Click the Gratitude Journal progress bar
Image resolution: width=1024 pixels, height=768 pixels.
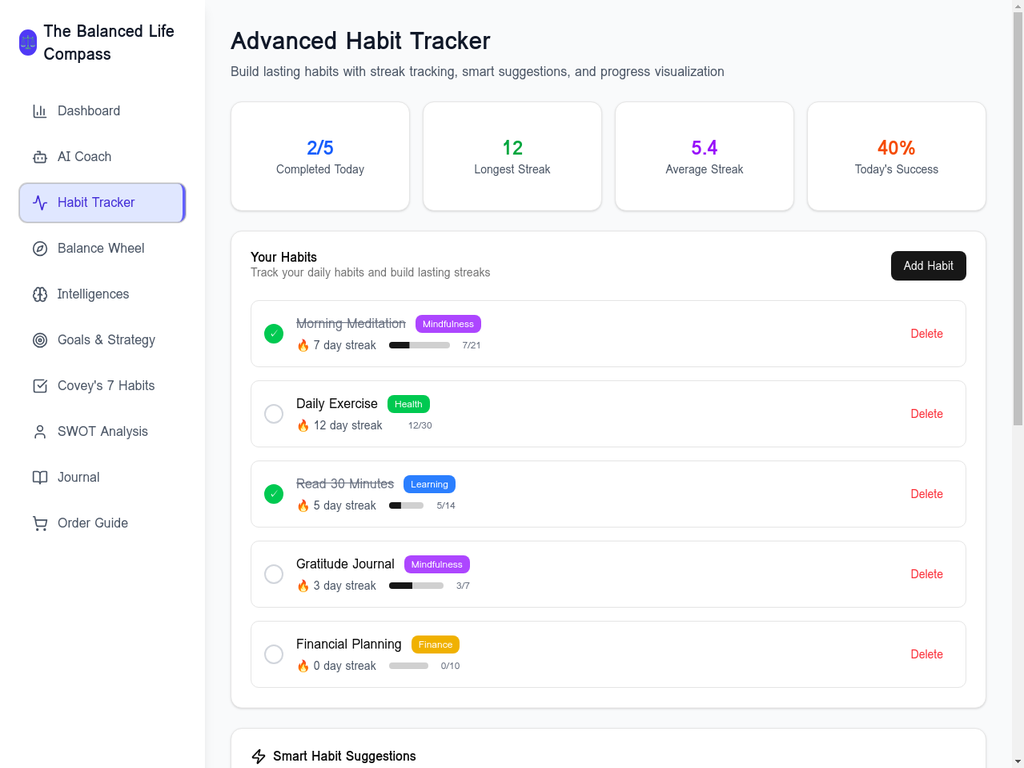point(416,585)
